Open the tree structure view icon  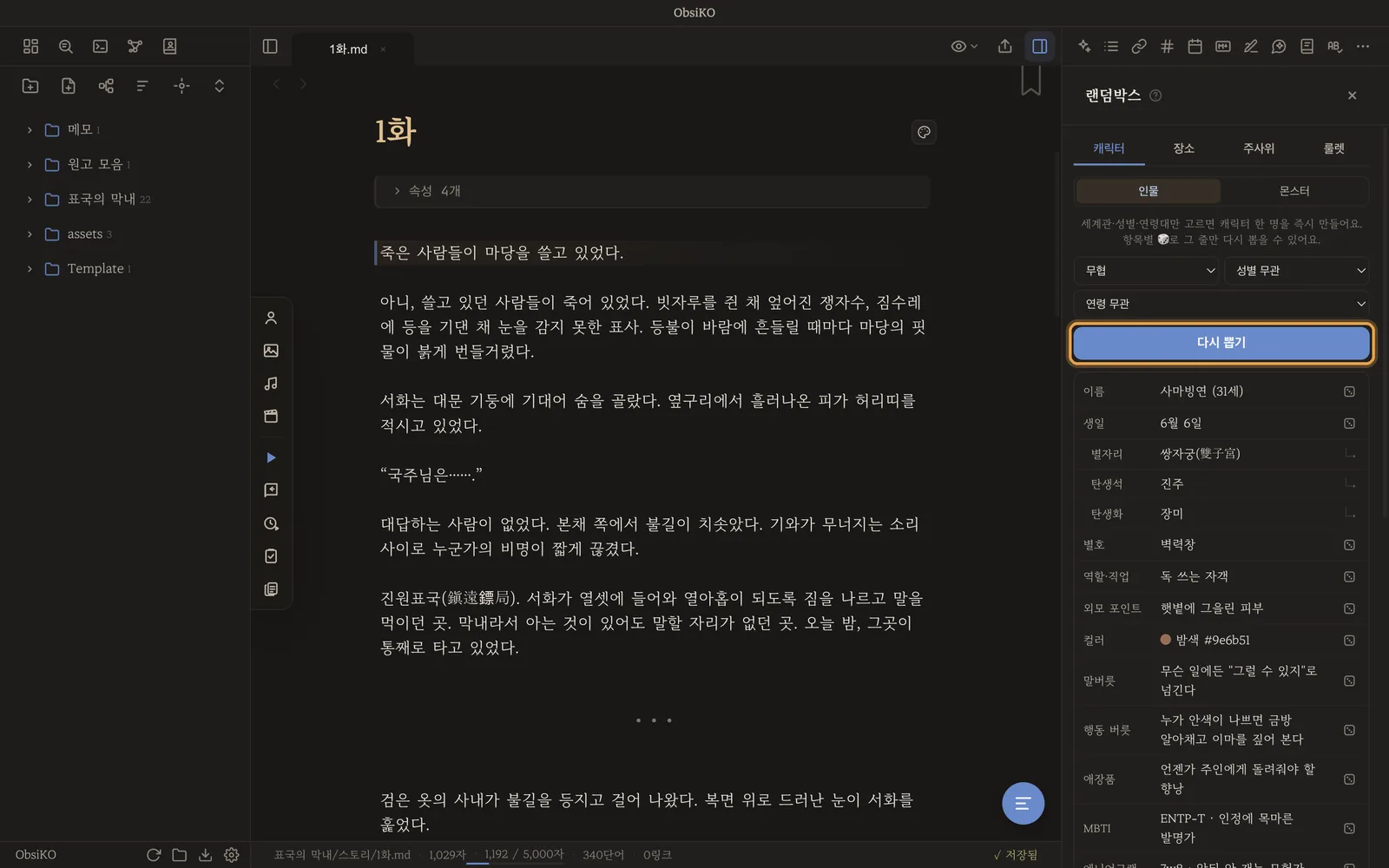tap(106, 86)
